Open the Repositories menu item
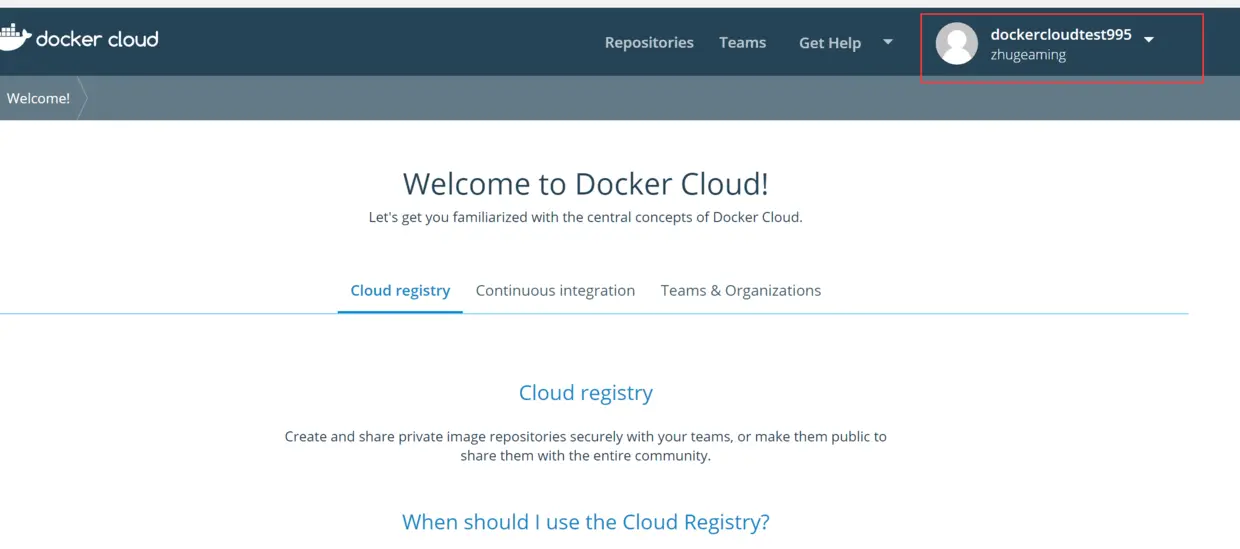This screenshot has height=549, width=1240. [x=649, y=42]
